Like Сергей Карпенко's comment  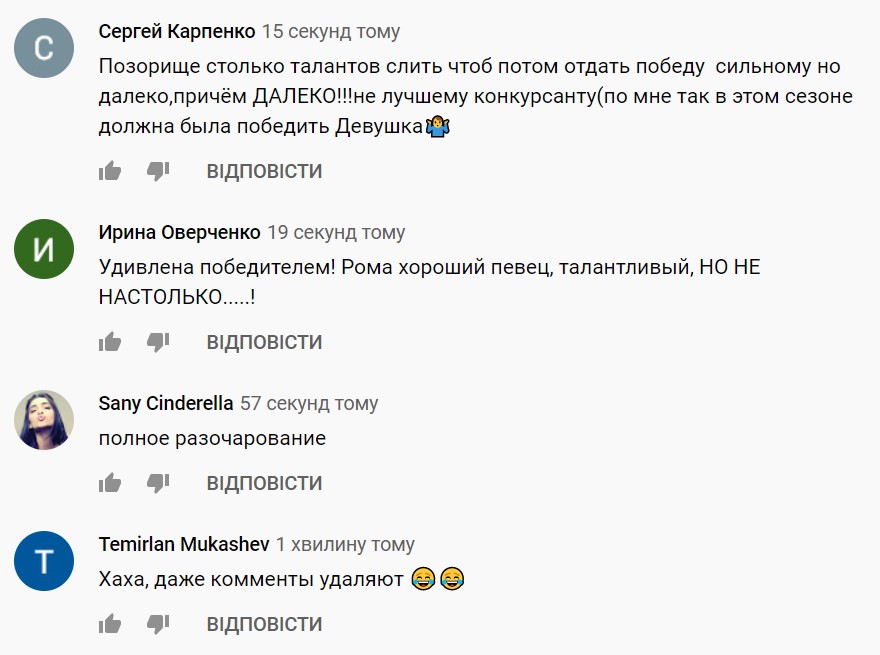click(110, 171)
